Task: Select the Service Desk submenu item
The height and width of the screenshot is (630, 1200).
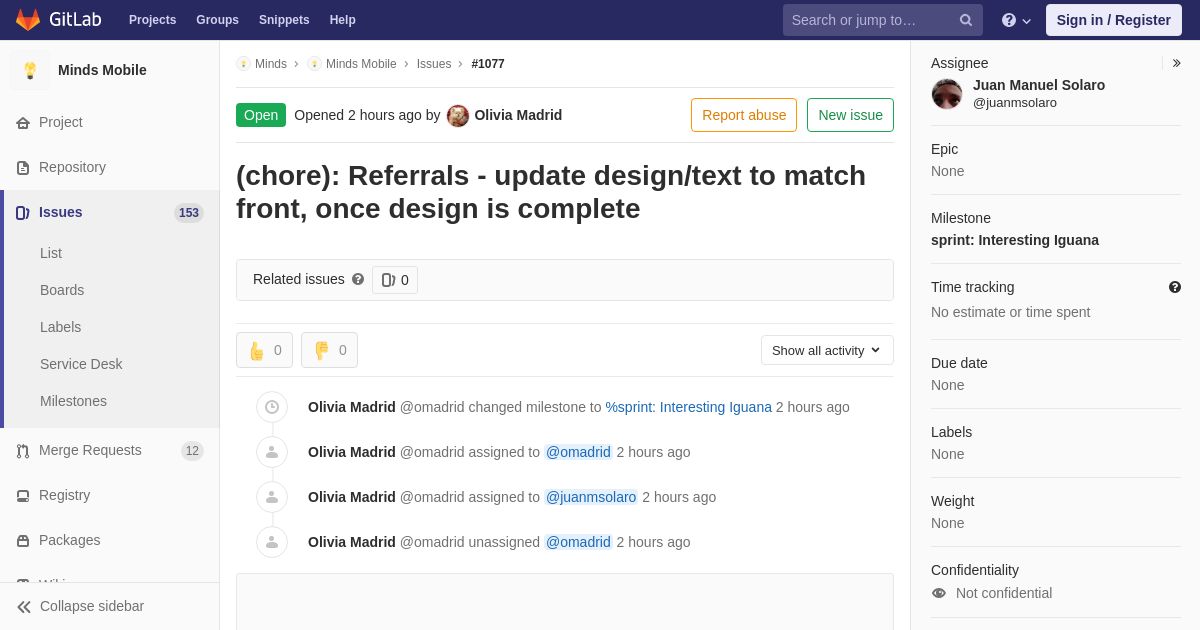Action: coord(81,364)
